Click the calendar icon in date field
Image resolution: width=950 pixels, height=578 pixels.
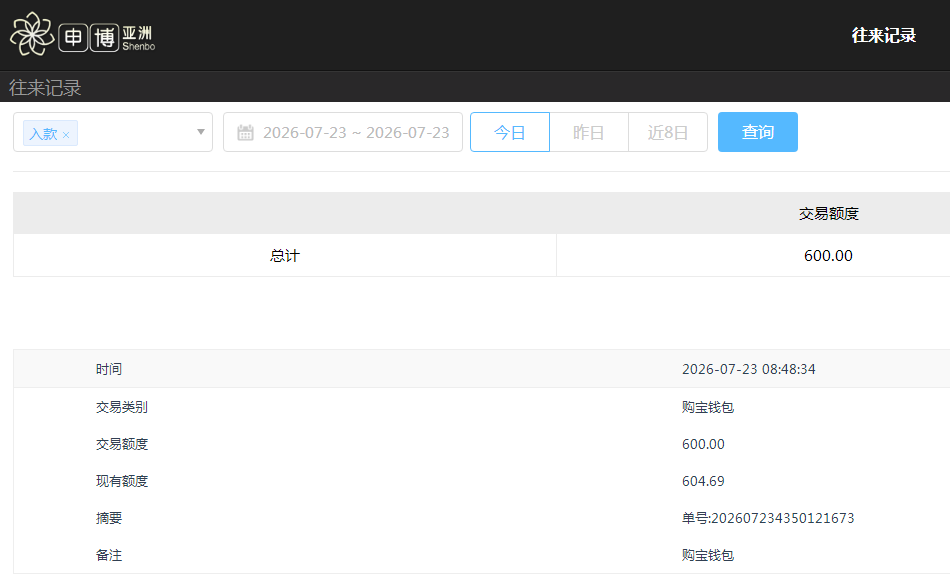coord(245,133)
